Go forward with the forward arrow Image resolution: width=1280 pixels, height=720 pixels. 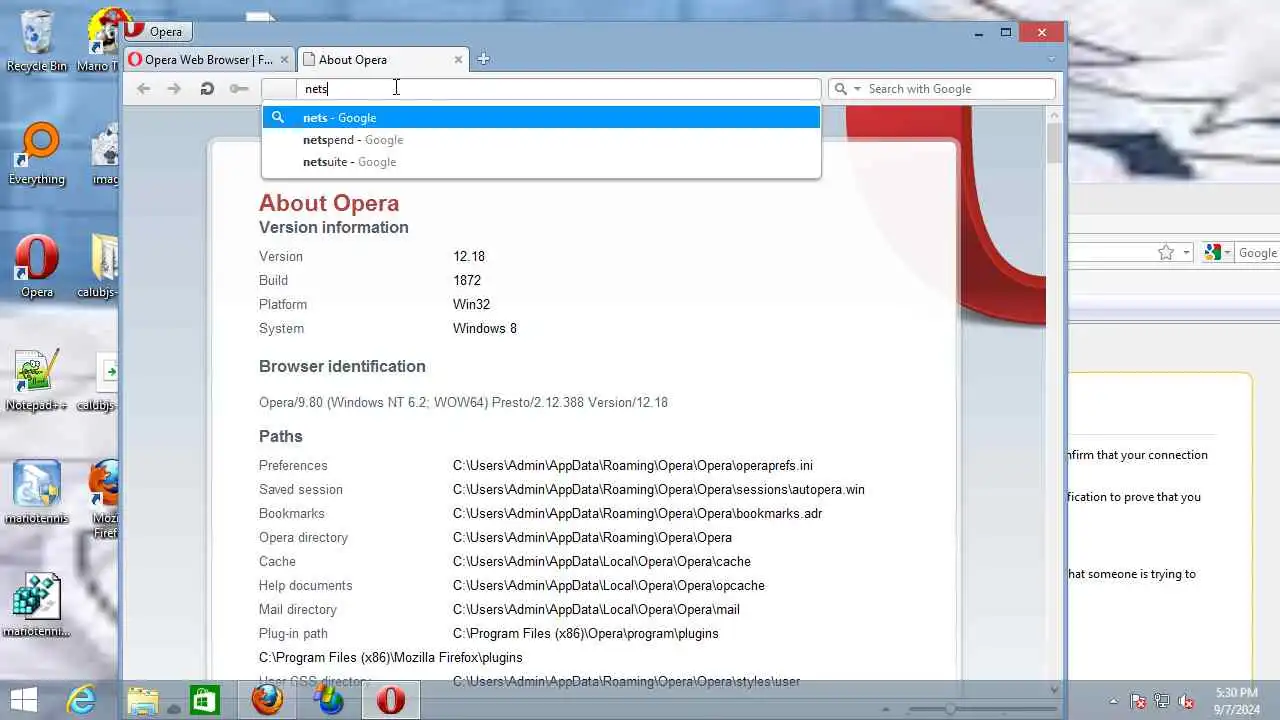[x=174, y=89]
